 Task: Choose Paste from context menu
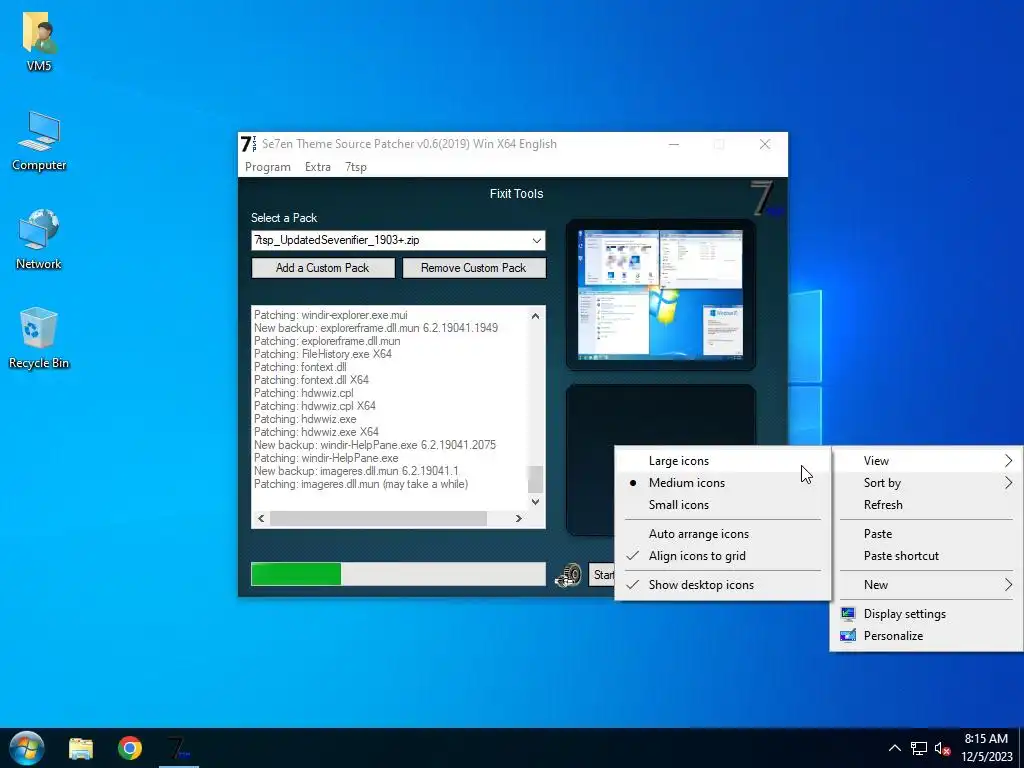pos(926,534)
